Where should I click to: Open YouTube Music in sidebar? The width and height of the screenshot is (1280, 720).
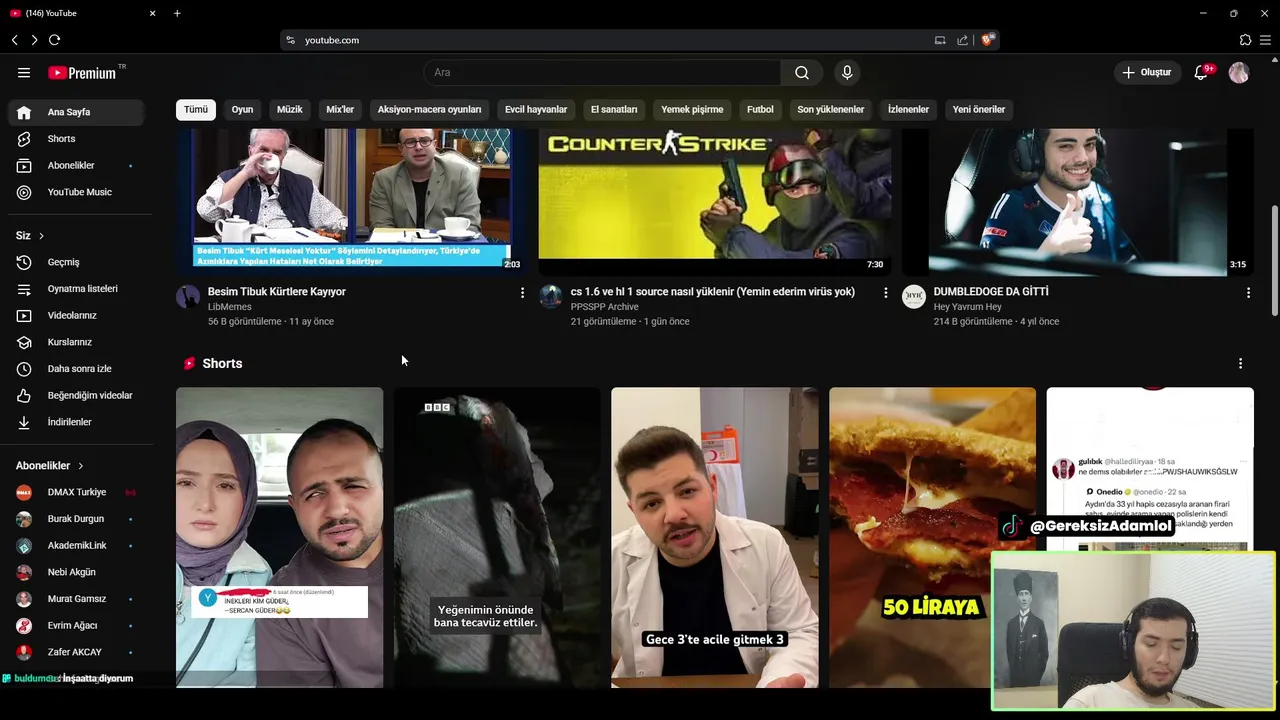point(77,192)
